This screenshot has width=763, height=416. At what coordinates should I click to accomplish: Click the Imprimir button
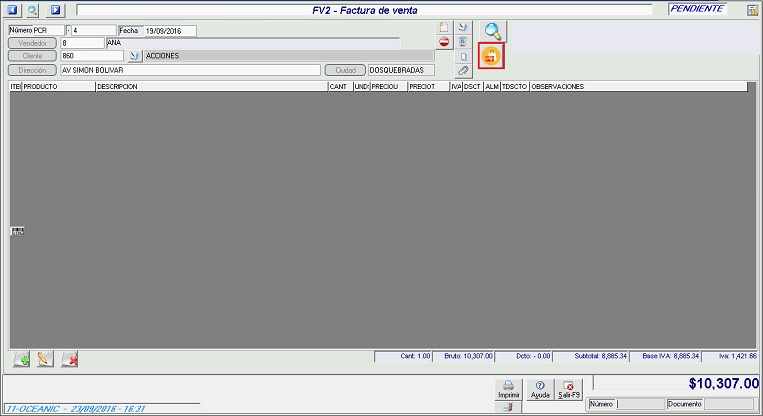[508, 389]
